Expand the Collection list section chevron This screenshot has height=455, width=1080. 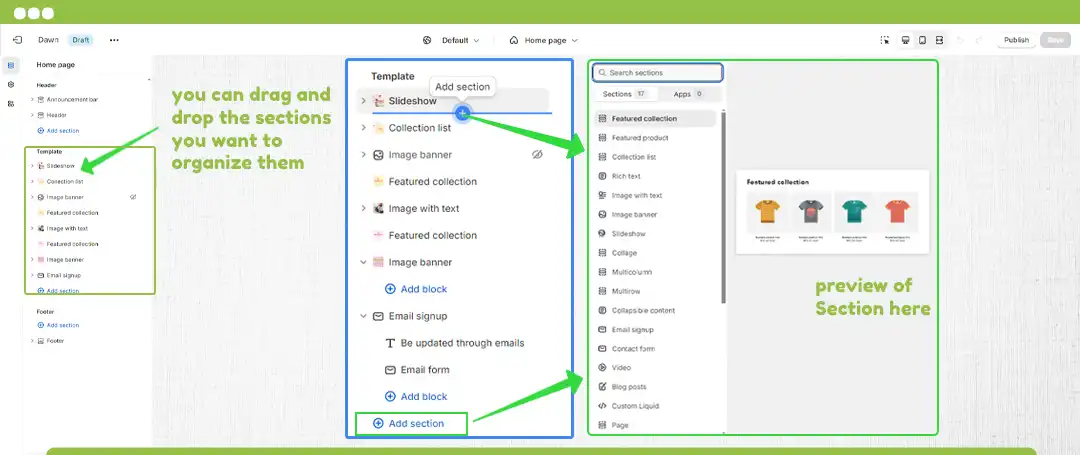363,128
